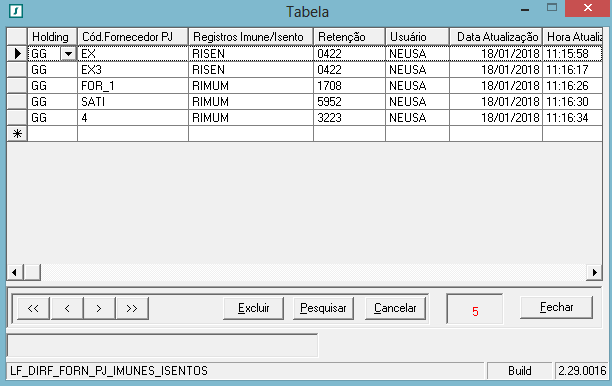The width and height of the screenshot is (612, 386).
Task: Jump to the last record with >>
Action: point(132,308)
